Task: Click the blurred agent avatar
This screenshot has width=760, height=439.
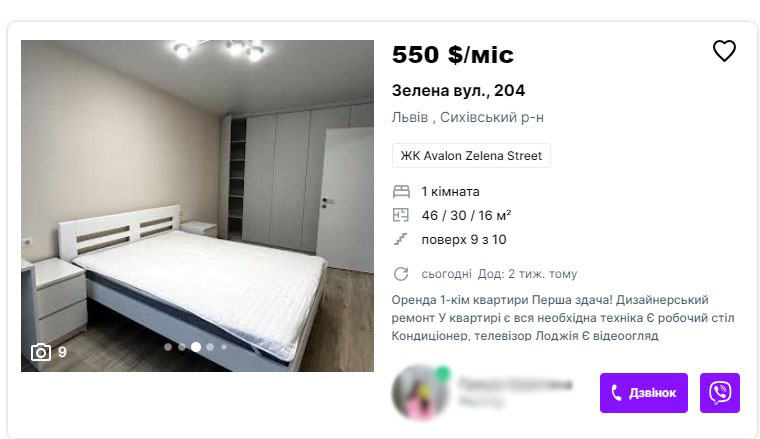Action: tap(420, 392)
